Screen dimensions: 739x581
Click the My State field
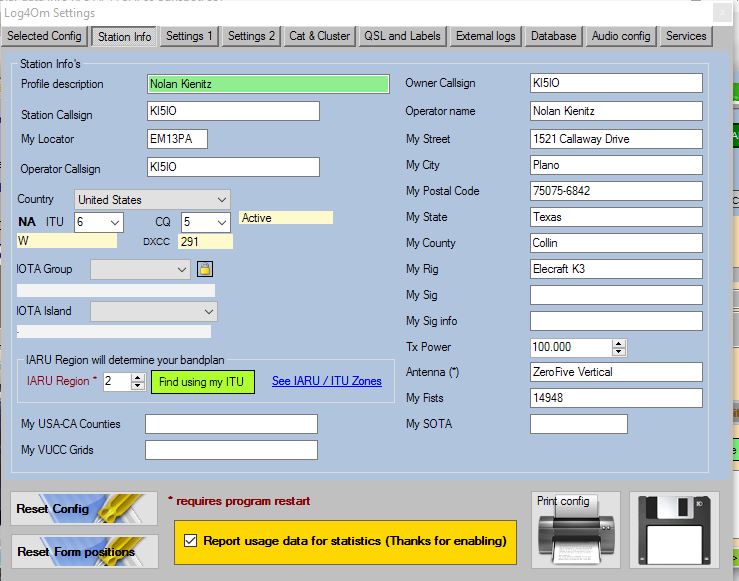click(616, 217)
